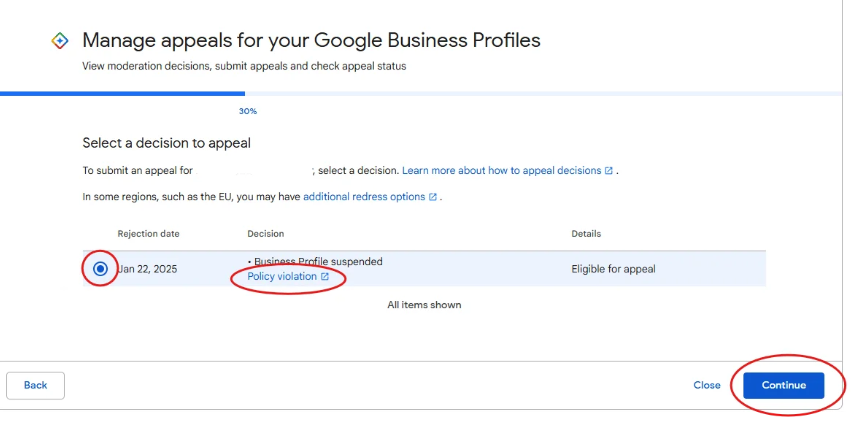The width and height of the screenshot is (851, 423).
Task: Click the Rejection date column header
Action: (148, 234)
